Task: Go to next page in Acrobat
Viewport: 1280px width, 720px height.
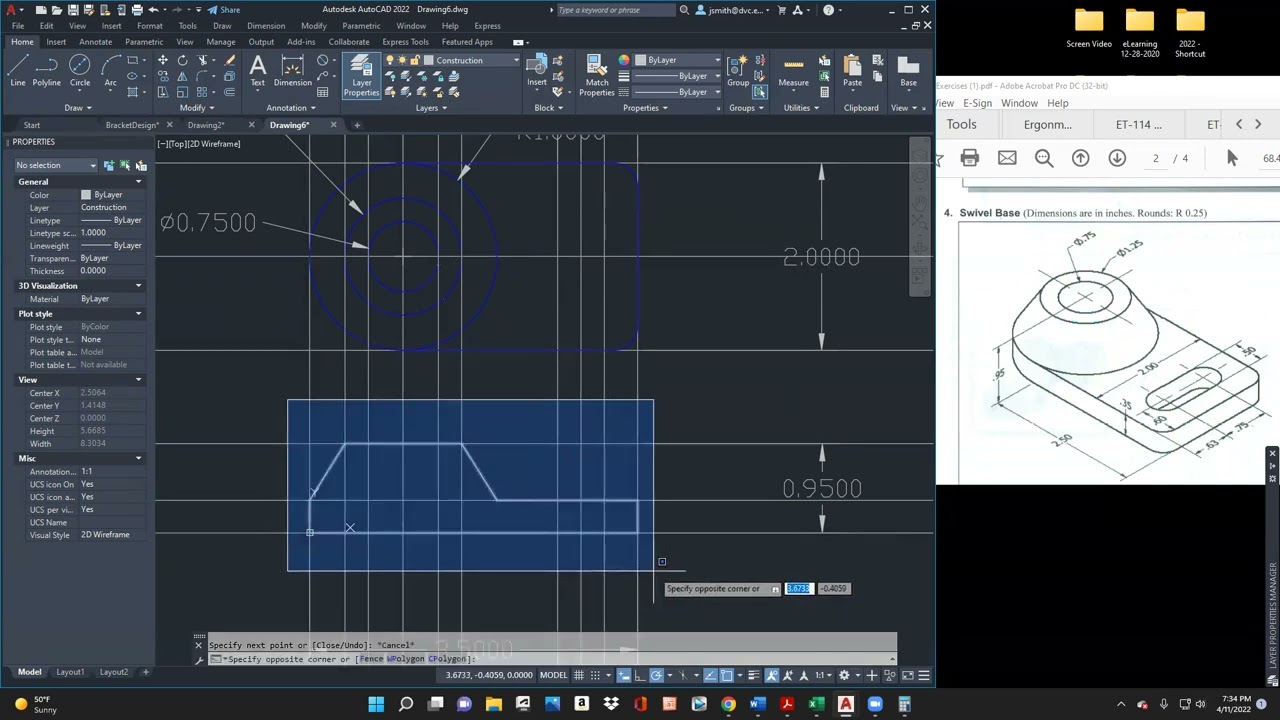Action: point(1117,158)
